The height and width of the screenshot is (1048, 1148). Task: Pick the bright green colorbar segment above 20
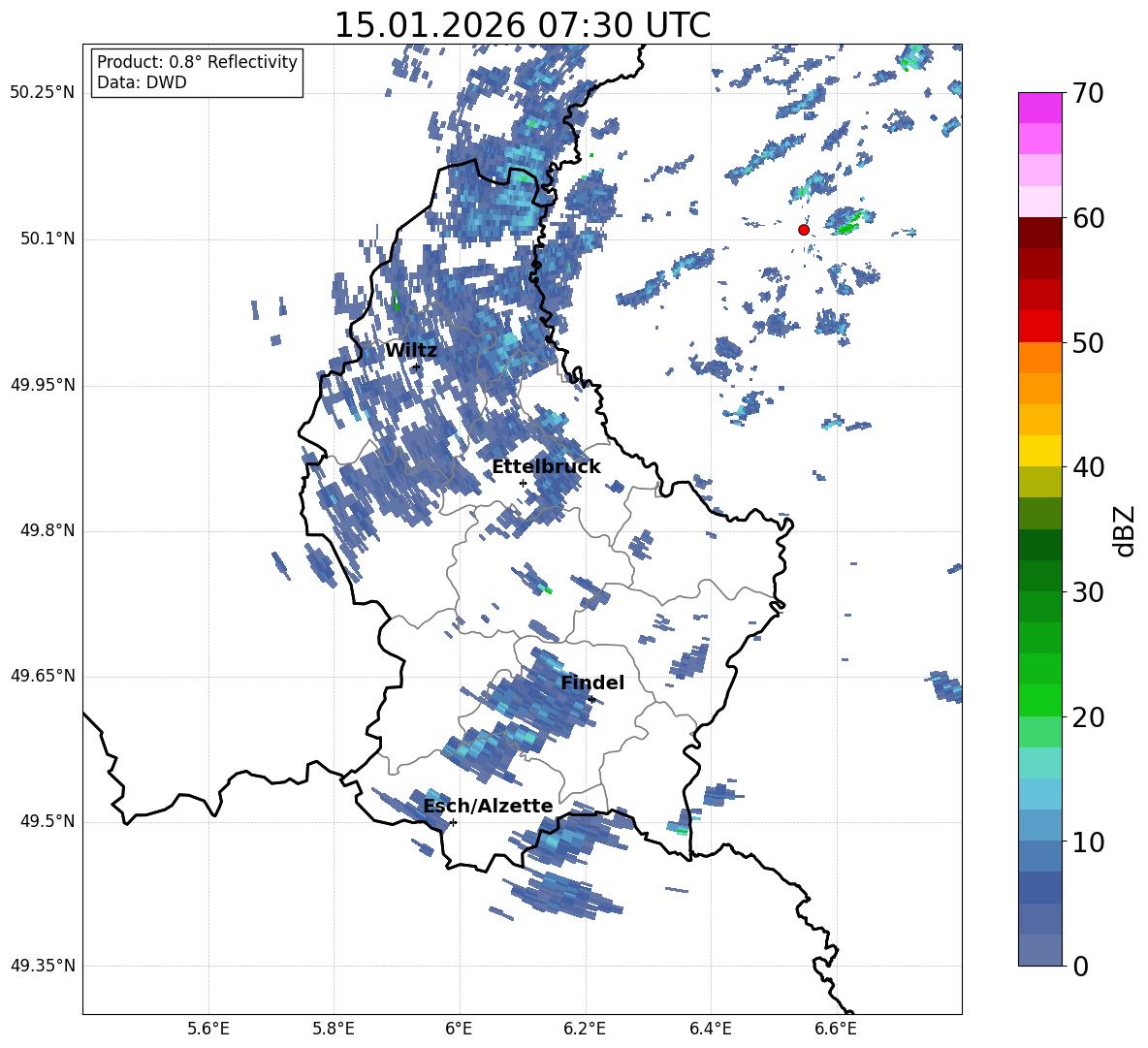(x=1039, y=700)
